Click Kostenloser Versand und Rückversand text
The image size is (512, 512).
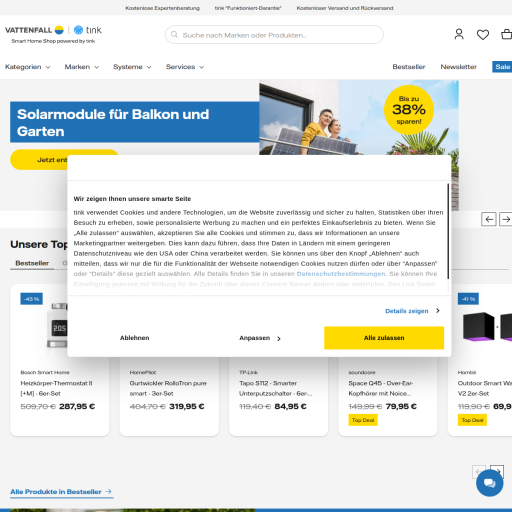345,8
